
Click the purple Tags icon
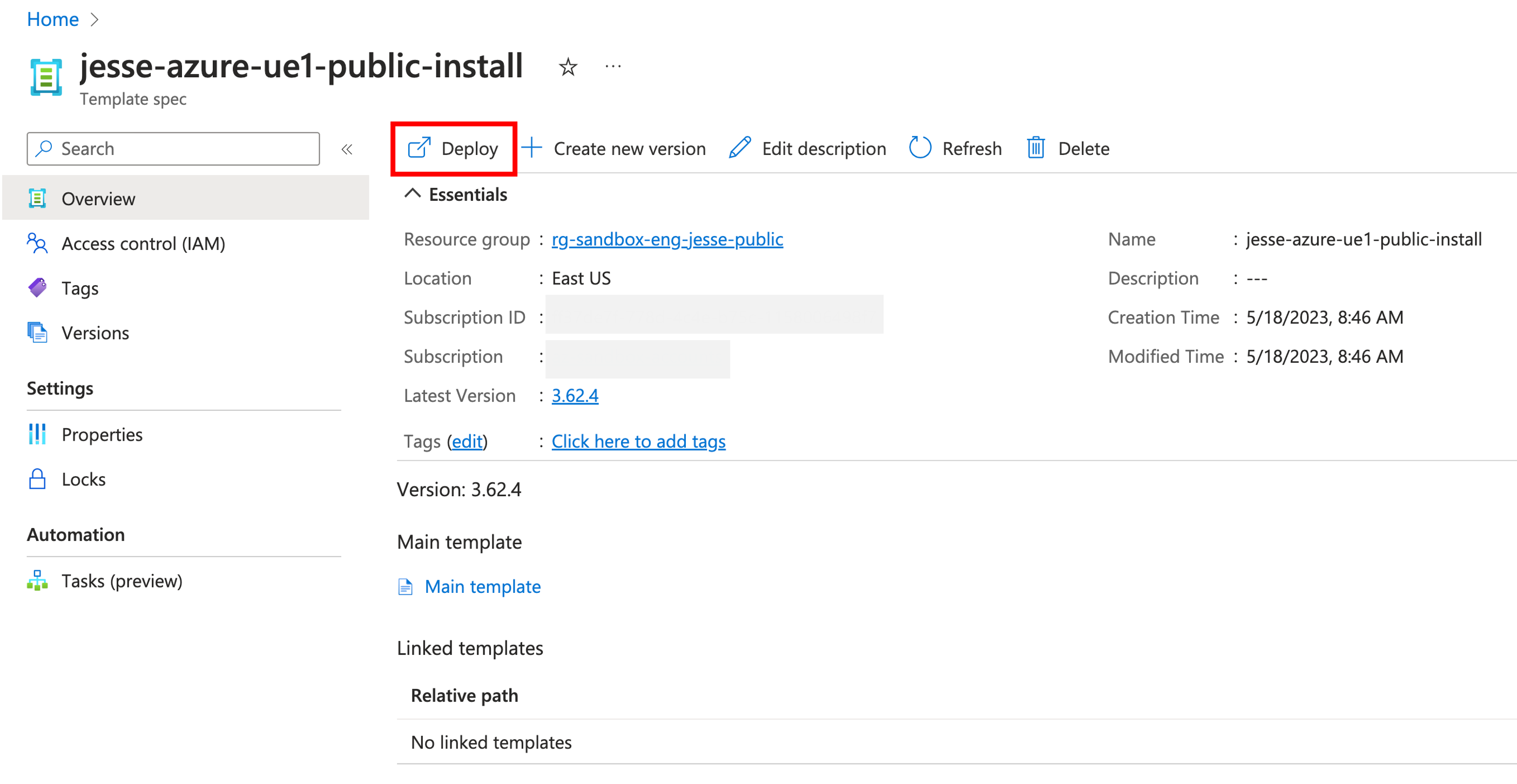coord(37,288)
